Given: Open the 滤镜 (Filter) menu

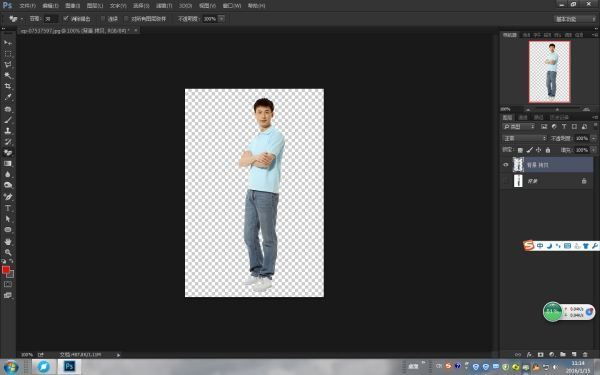Looking at the screenshot, I should (164, 6).
